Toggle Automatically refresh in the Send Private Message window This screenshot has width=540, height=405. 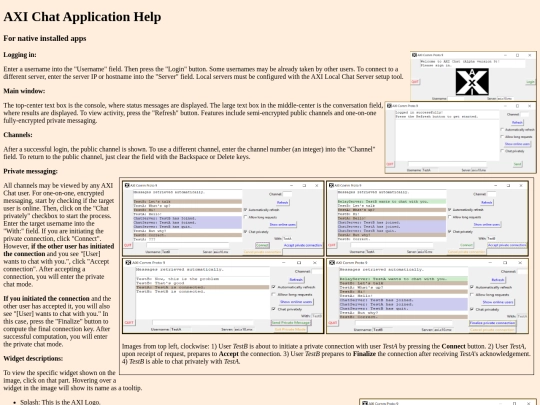coord(273,287)
